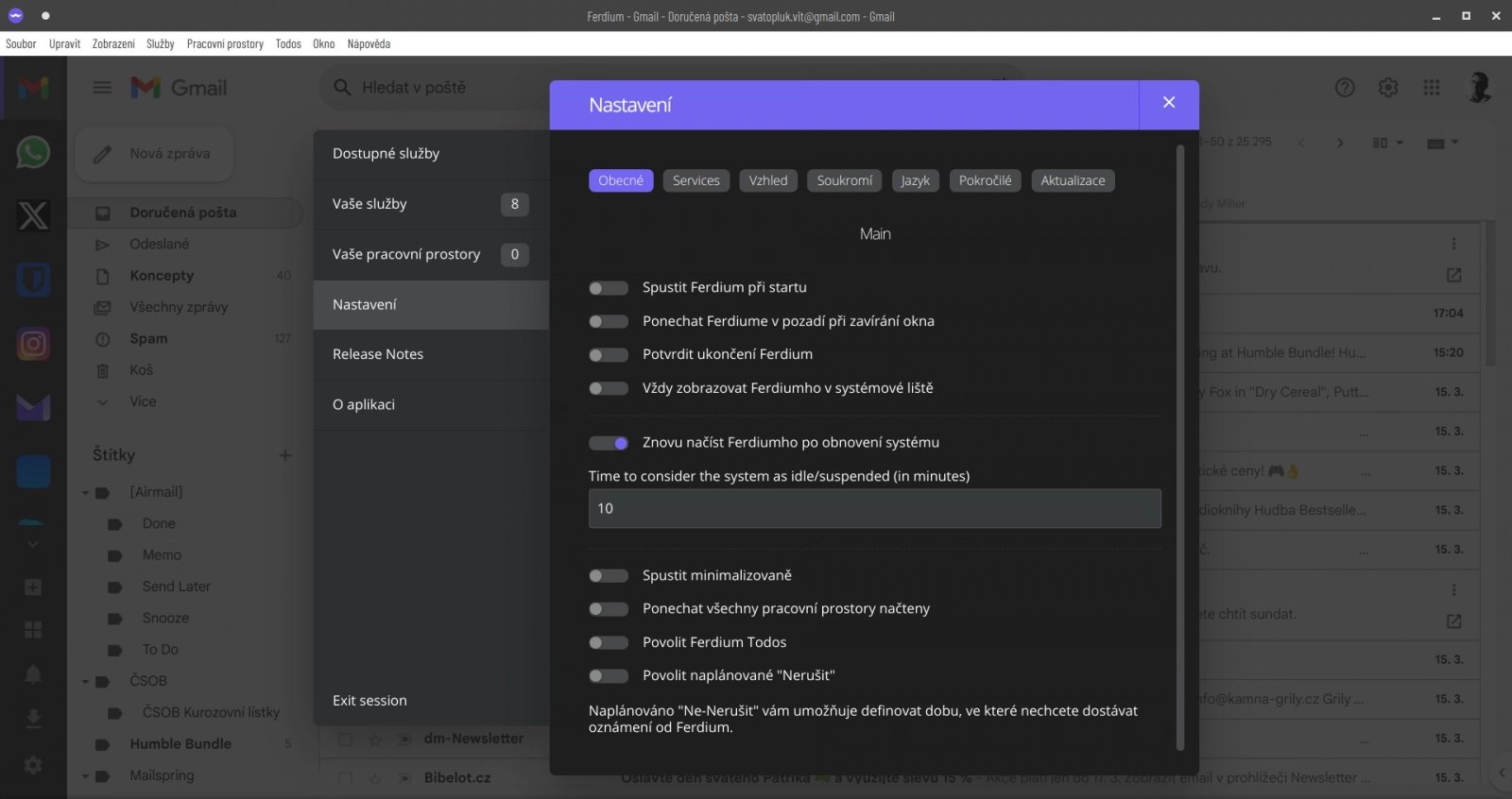This screenshot has width=1512, height=799.
Task: Switch to the Vzhled settings tab
Action: point(768,180)
